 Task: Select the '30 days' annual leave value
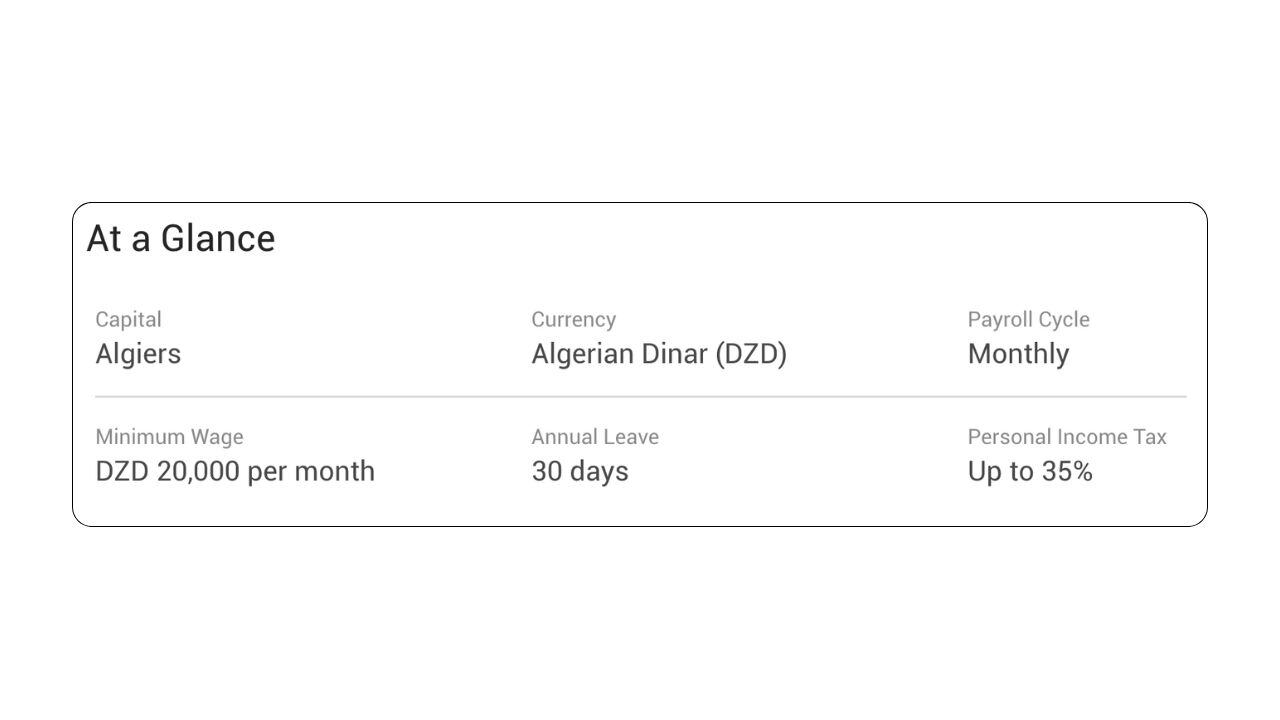(580, 471)
